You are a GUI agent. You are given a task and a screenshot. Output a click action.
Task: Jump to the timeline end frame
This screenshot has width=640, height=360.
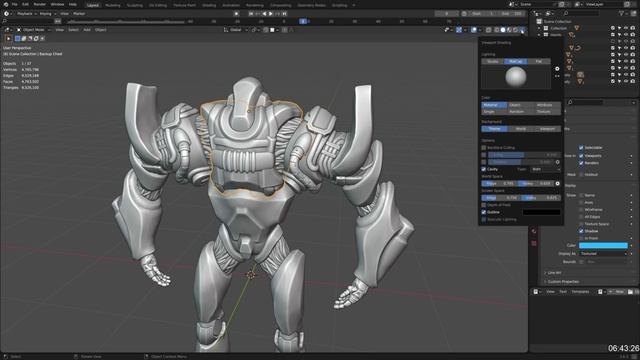(284, 13)
